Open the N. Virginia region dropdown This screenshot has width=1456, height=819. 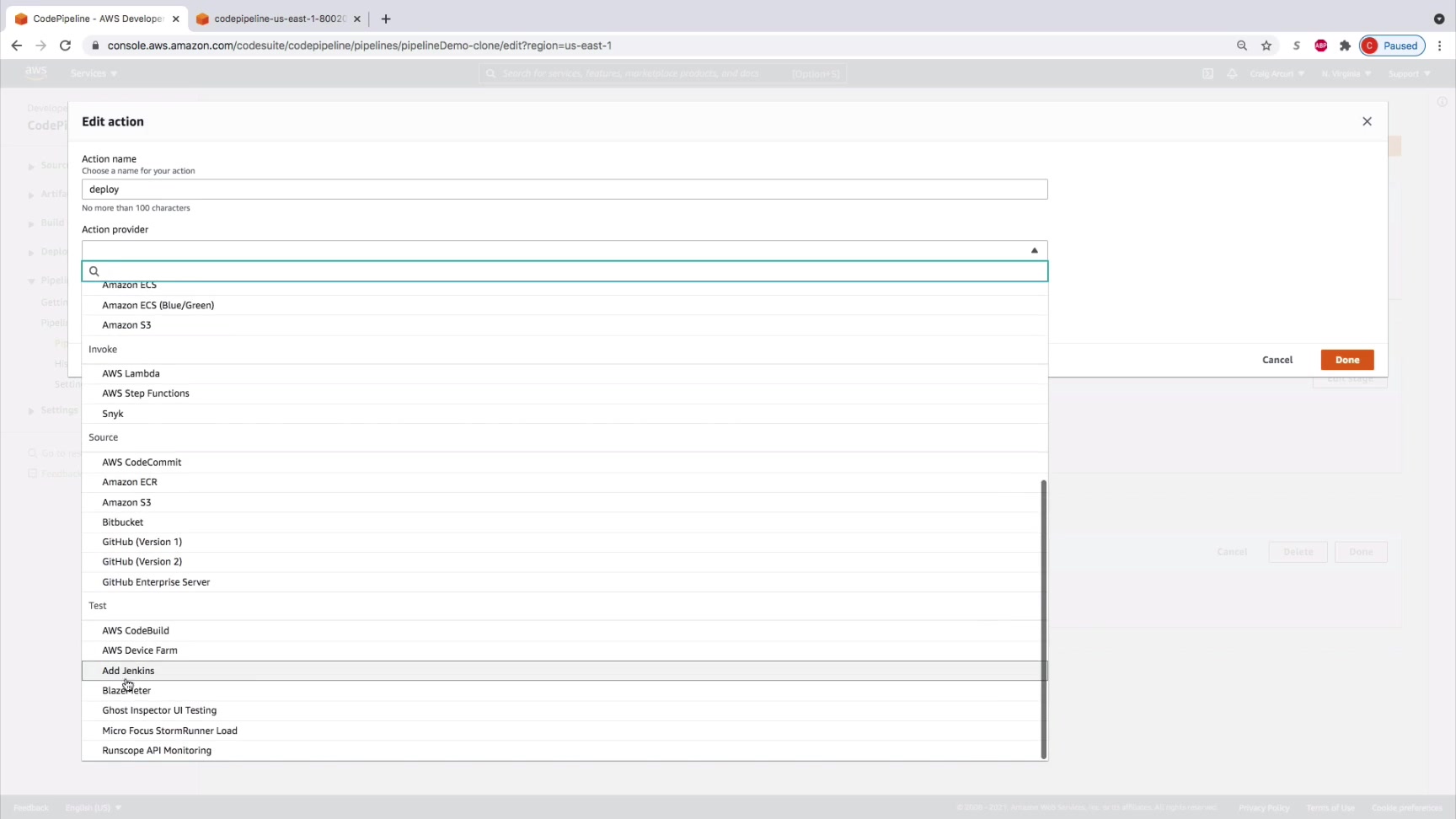pos(1346,73)
